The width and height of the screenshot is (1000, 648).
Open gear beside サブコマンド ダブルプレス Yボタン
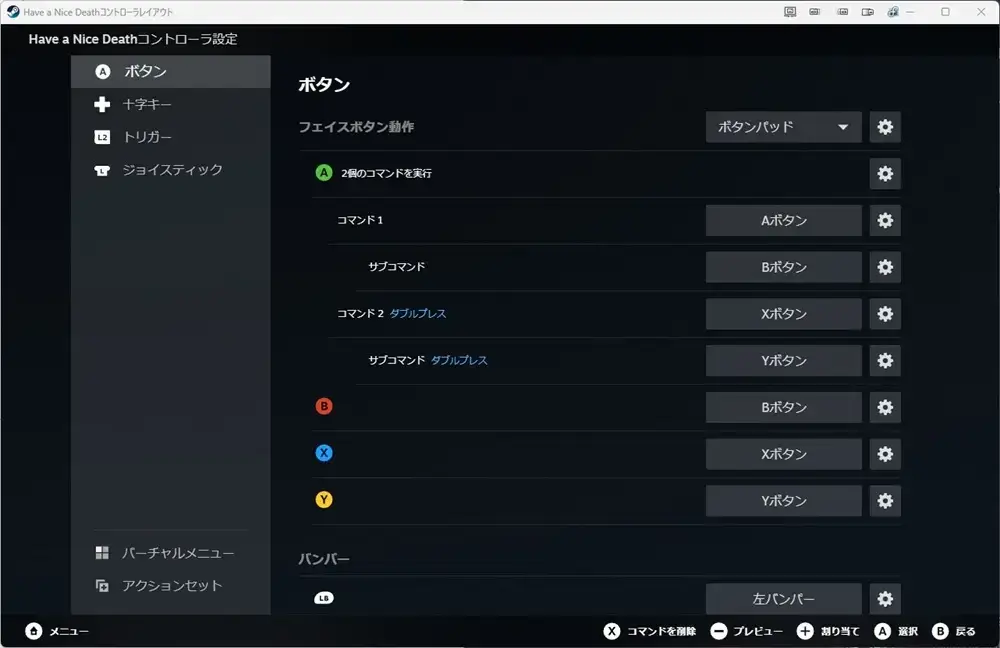pos(885,360)
